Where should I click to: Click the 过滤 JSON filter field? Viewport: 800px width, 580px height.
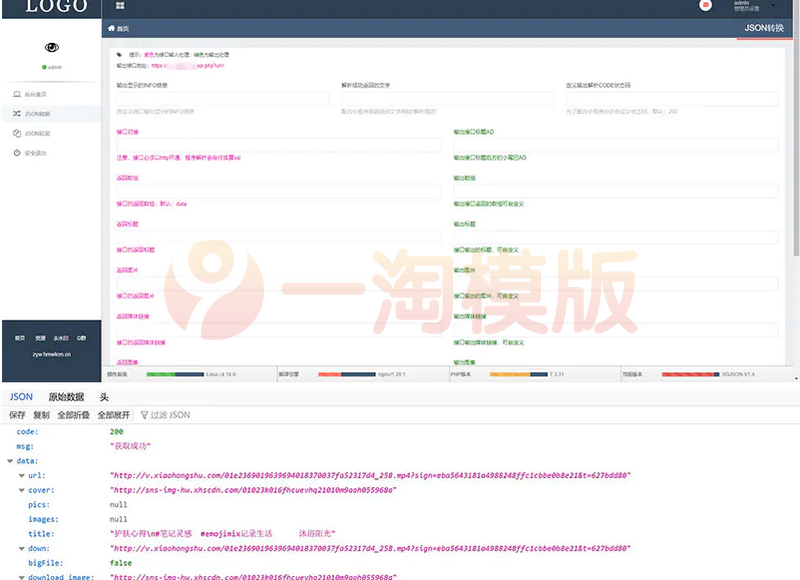click(170, 415)
